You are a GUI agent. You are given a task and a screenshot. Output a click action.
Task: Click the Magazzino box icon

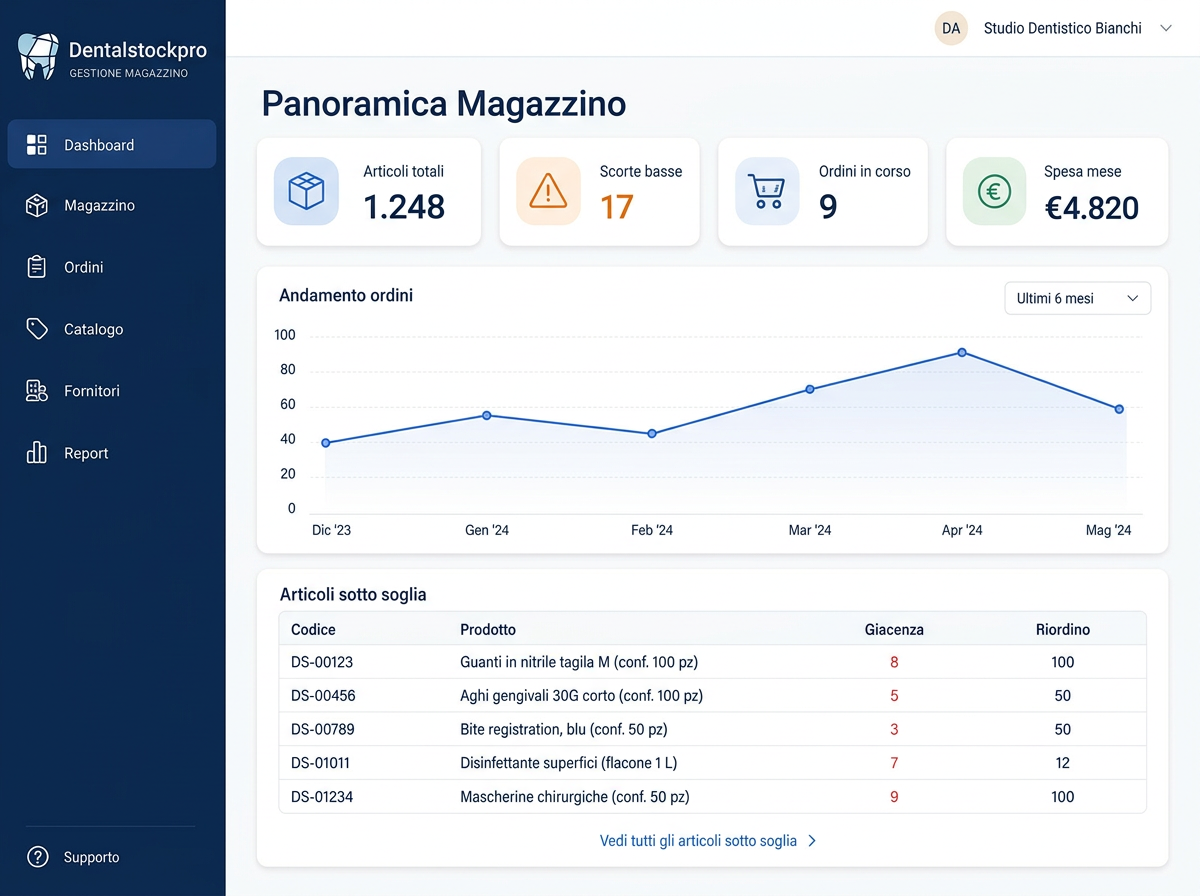point(37,205)
